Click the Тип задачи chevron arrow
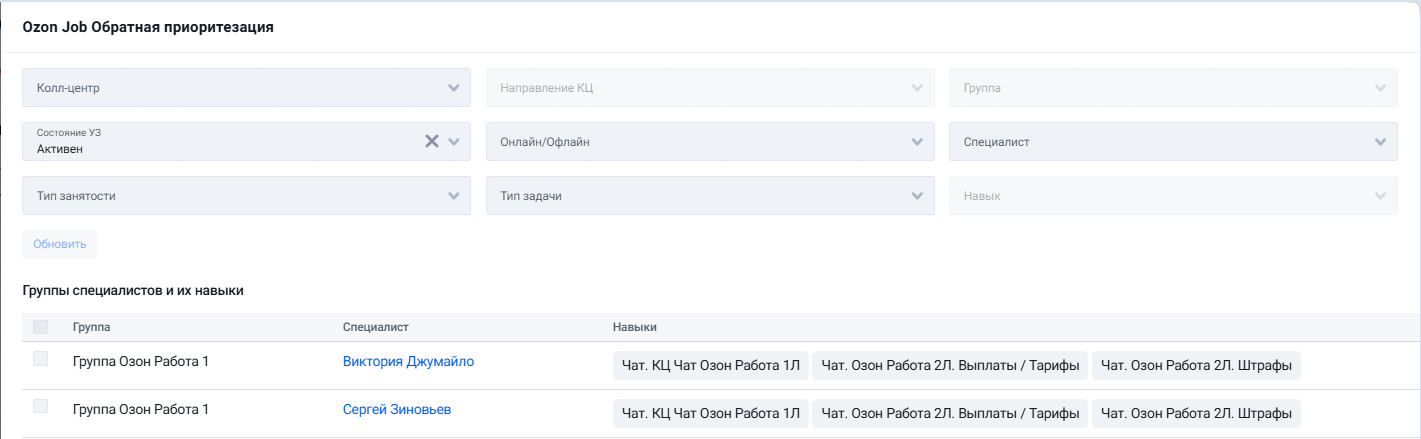The image size is (1421, 439). (918, 195)
